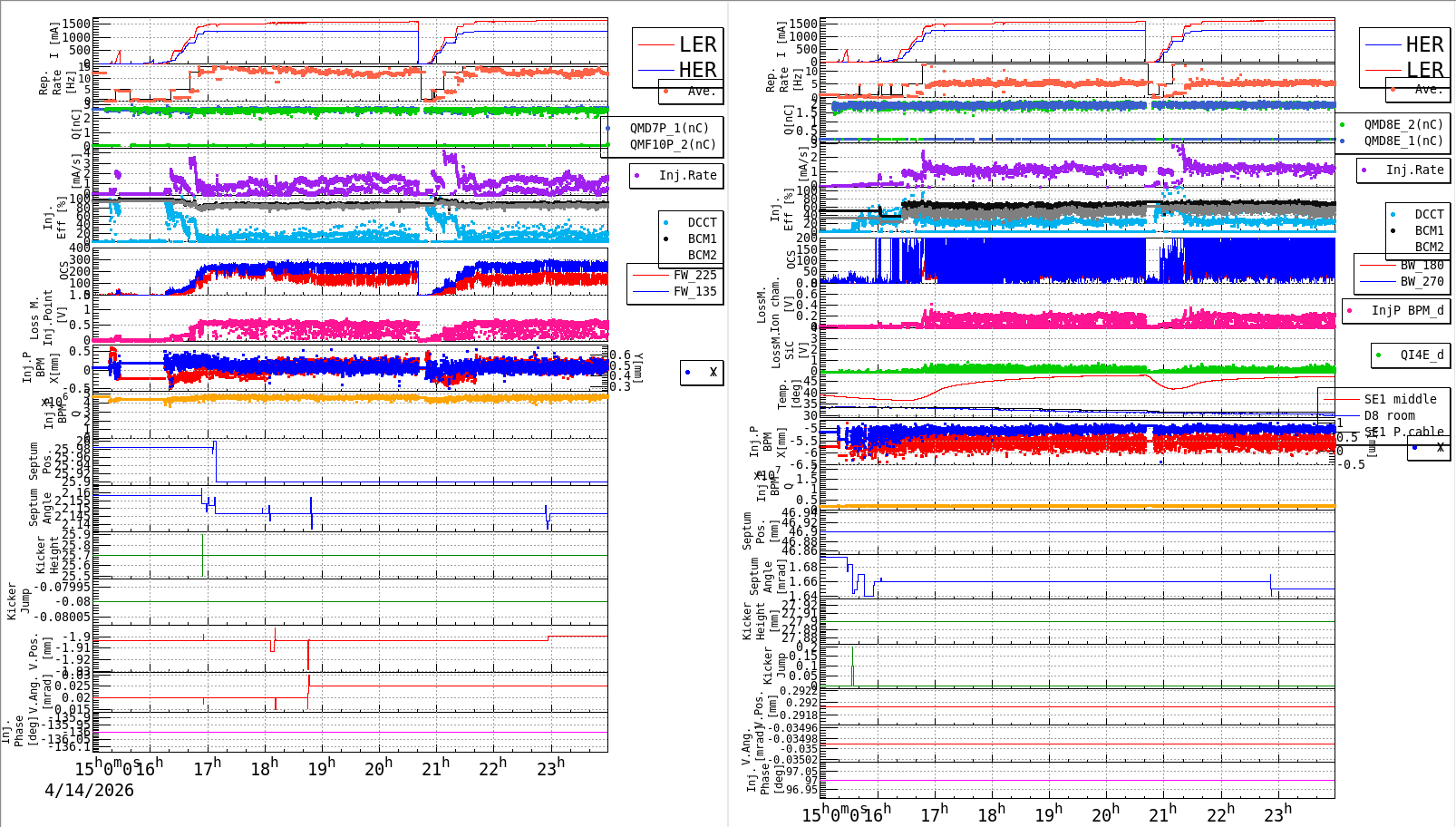The width and height of the screenshot is (1456, 827).
Task: Click the Temp. [deg] axis label in the right plot
Action: click(789, 394)
